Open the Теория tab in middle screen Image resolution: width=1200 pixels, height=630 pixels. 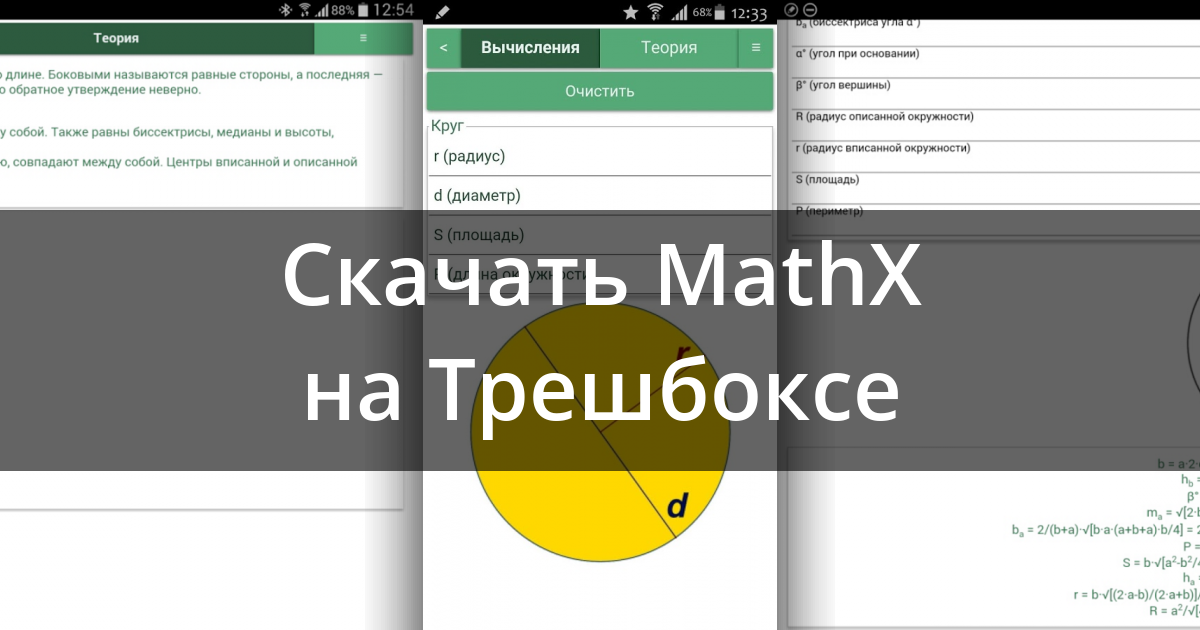point(669,48)
